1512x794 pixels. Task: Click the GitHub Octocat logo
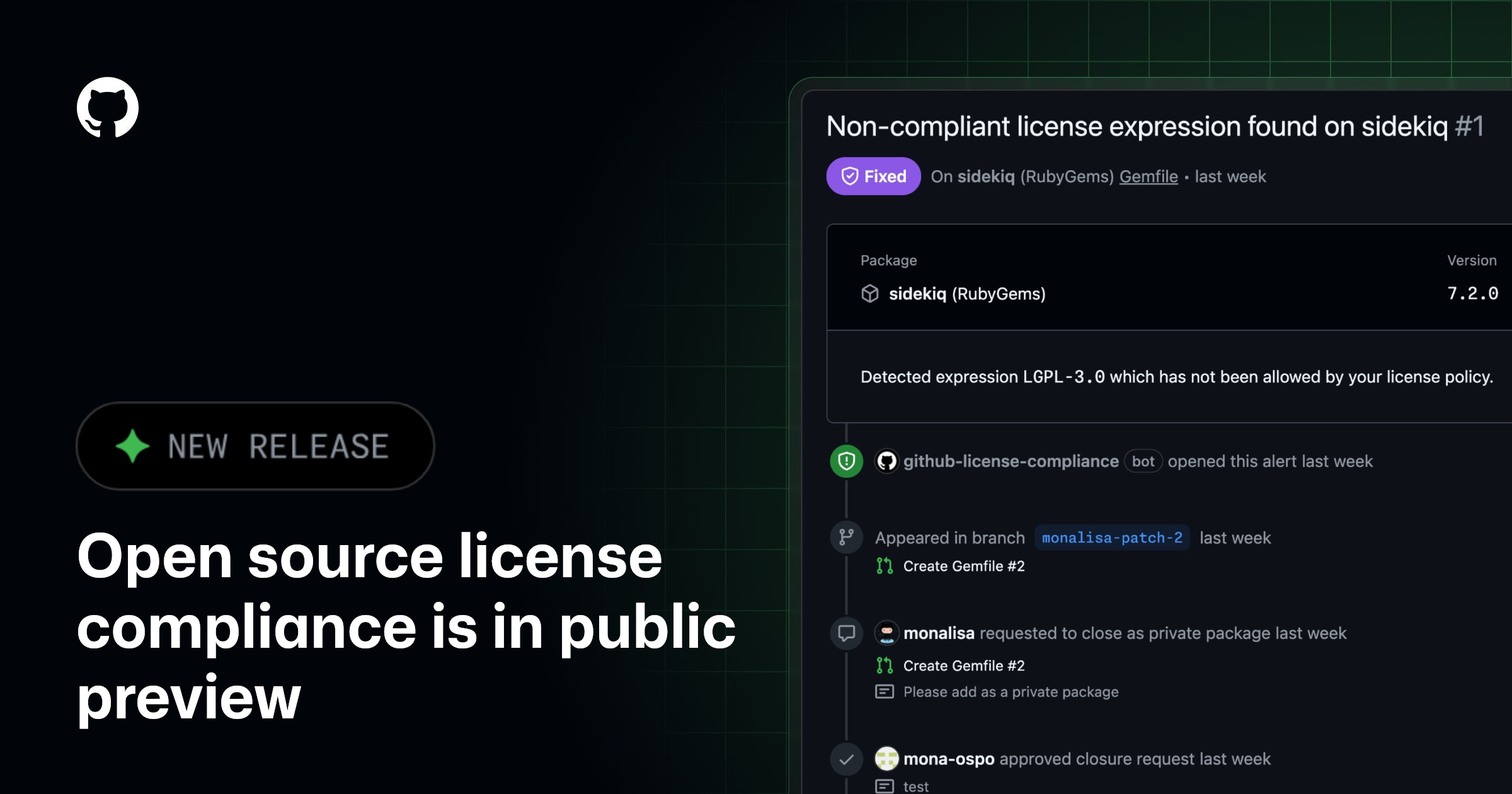pyautogui.click(x=108, y=107)
